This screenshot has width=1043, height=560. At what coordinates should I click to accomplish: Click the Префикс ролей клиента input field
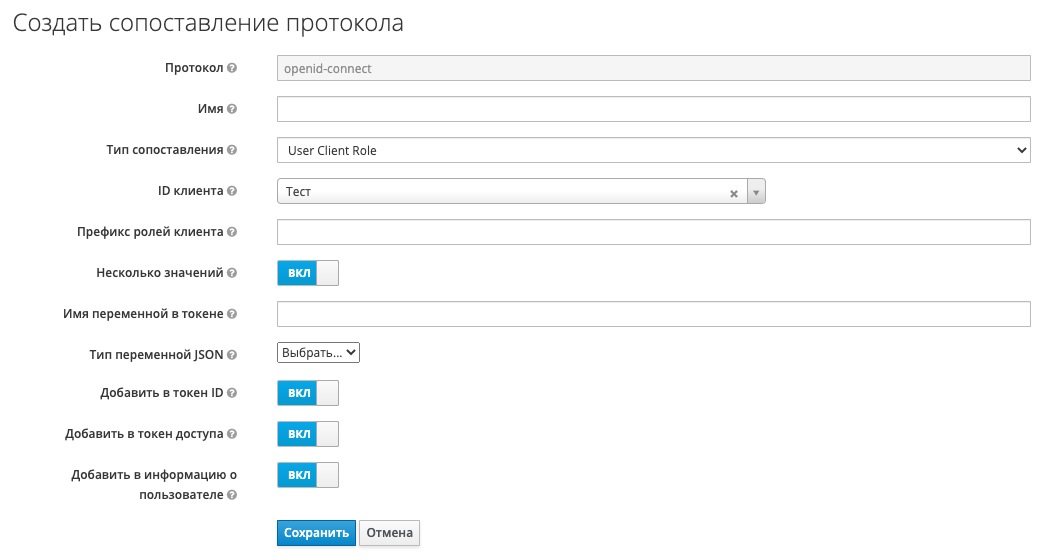tap(653, 232)
